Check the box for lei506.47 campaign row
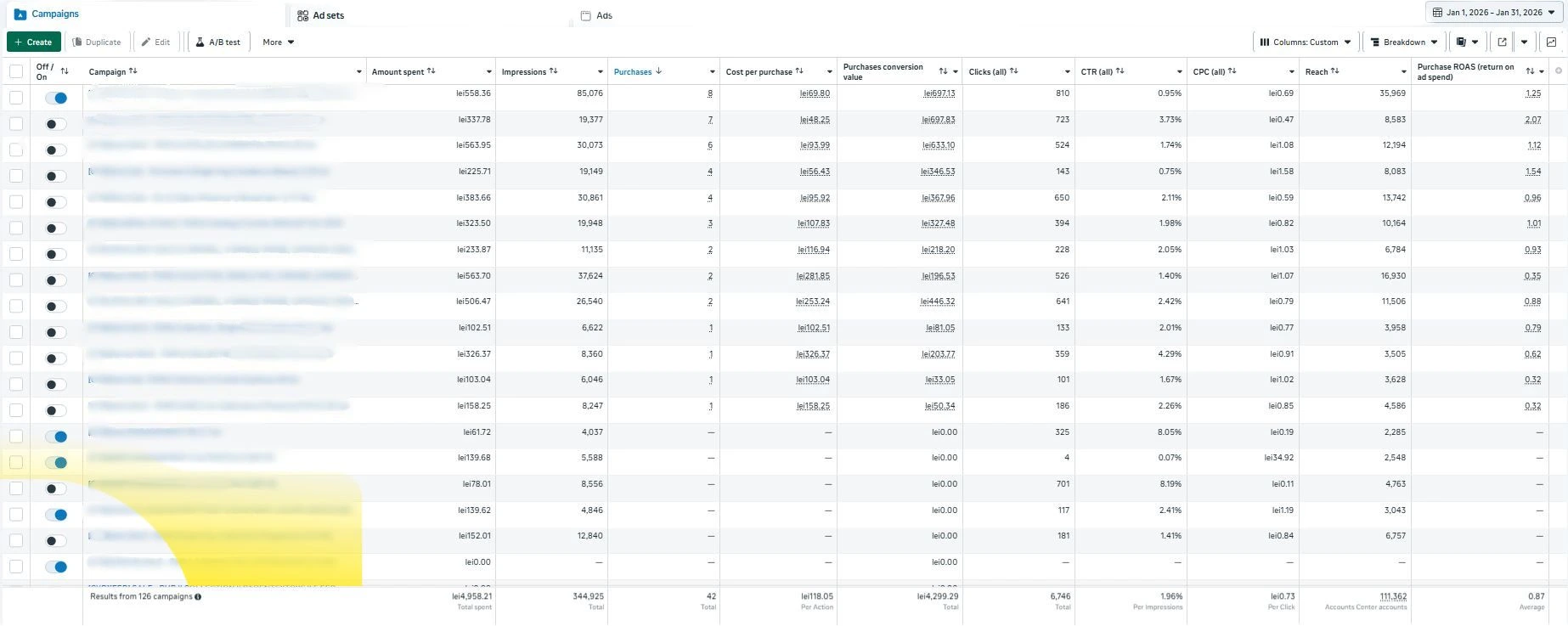This screenshot has height=626, width=1568. coord(16,306)
